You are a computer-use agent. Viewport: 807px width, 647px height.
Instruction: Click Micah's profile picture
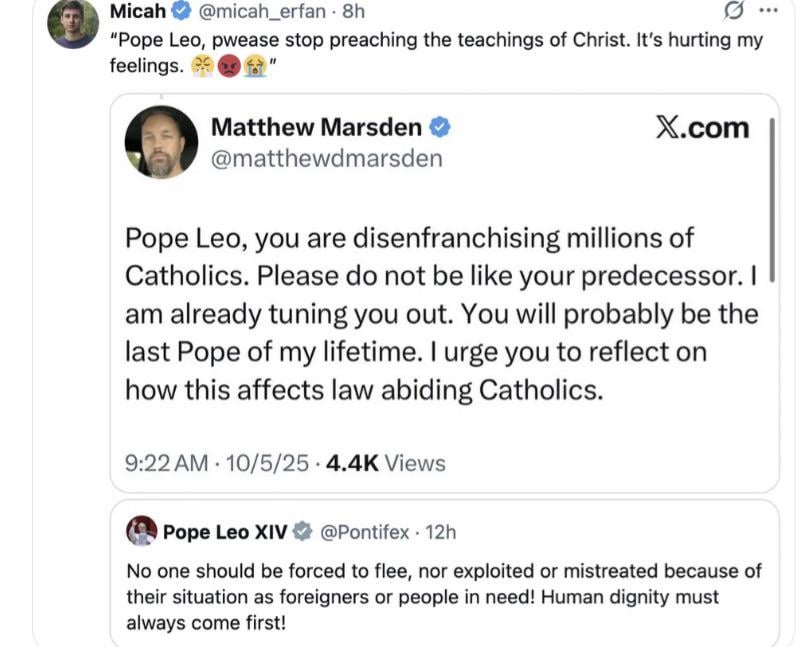73,23
